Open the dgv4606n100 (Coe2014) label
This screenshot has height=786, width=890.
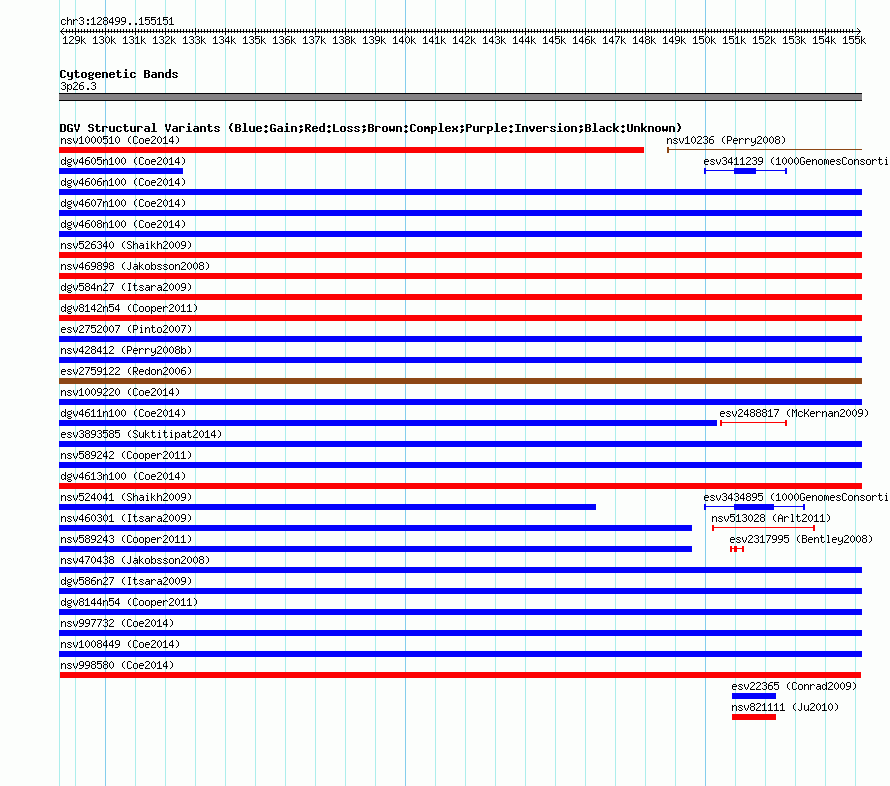[x=123, y=182]
